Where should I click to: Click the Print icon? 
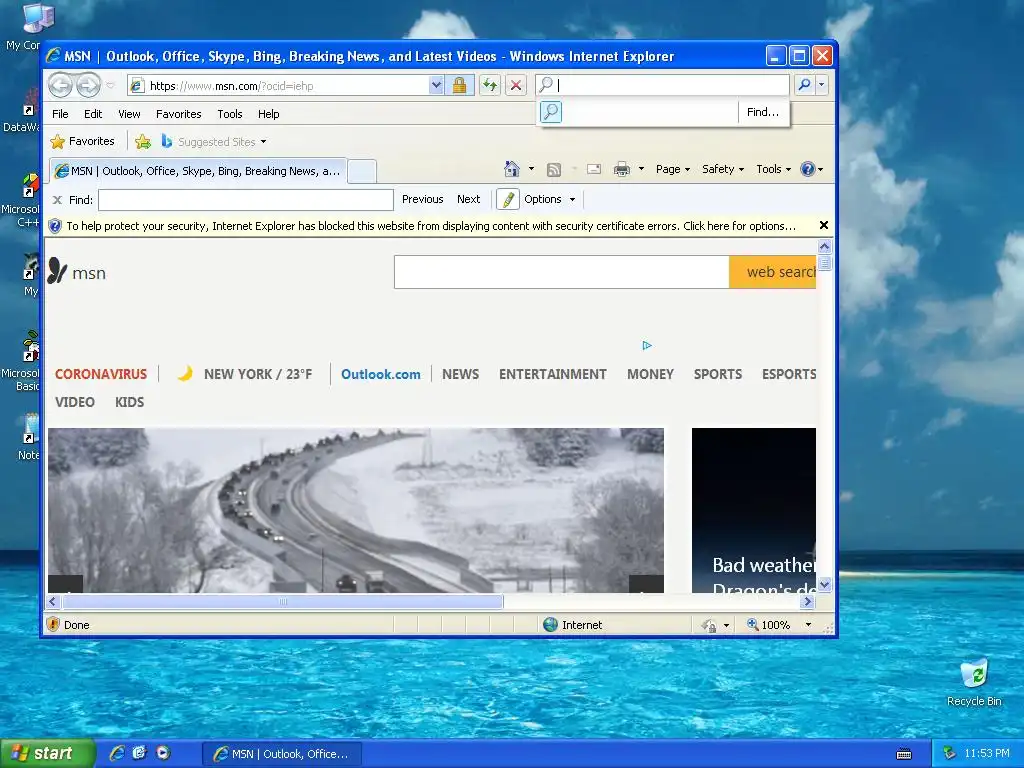[x=622, y=170]
